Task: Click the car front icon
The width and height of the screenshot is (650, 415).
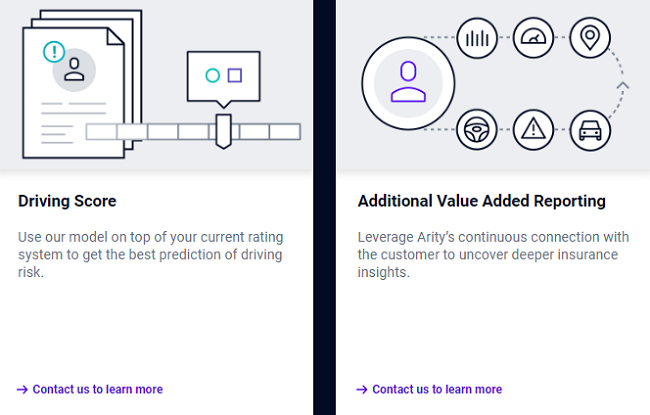Action: pos(590,130)
